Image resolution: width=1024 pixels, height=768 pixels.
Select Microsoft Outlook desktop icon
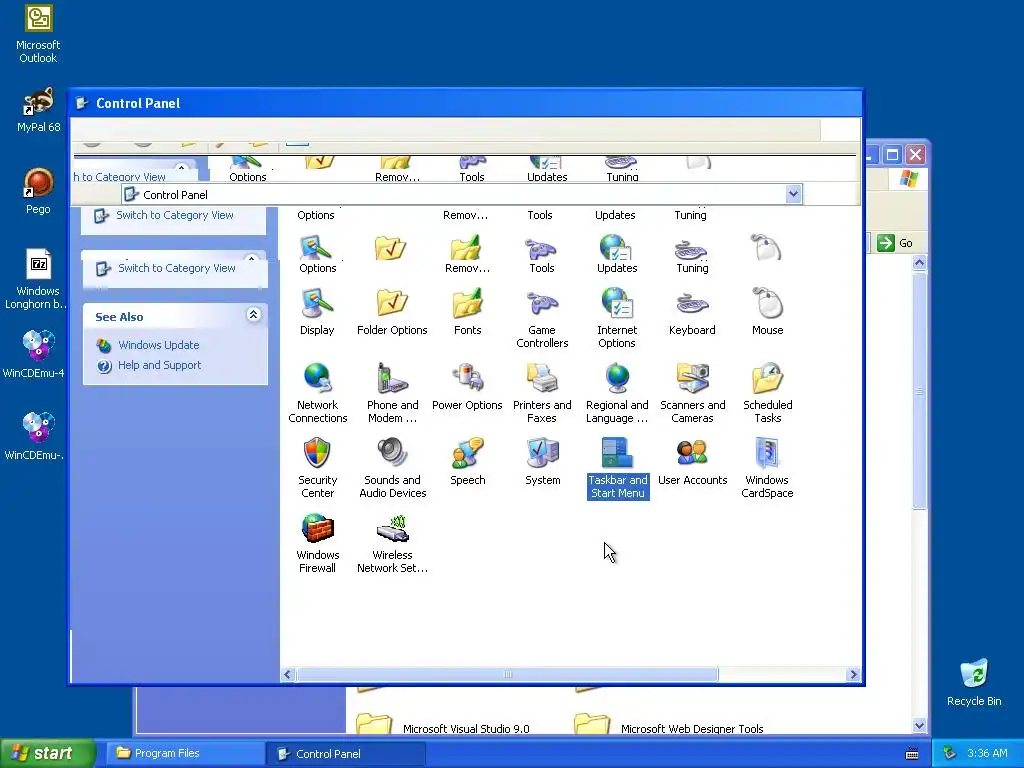pyautogui.click(x=38, y=34)
